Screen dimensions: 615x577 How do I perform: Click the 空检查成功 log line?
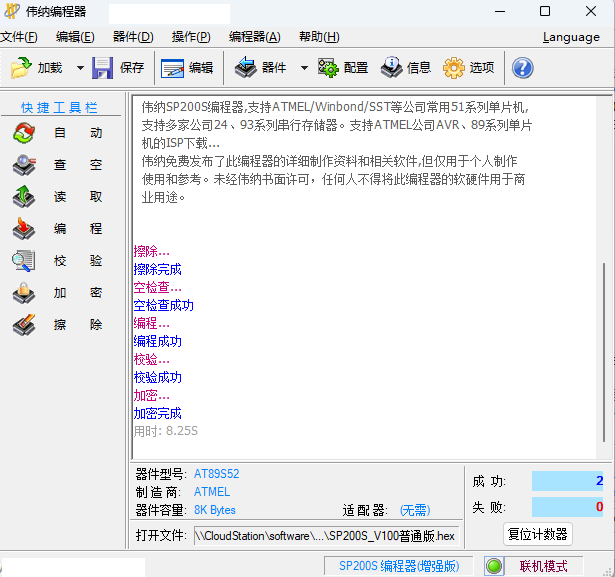164,305
